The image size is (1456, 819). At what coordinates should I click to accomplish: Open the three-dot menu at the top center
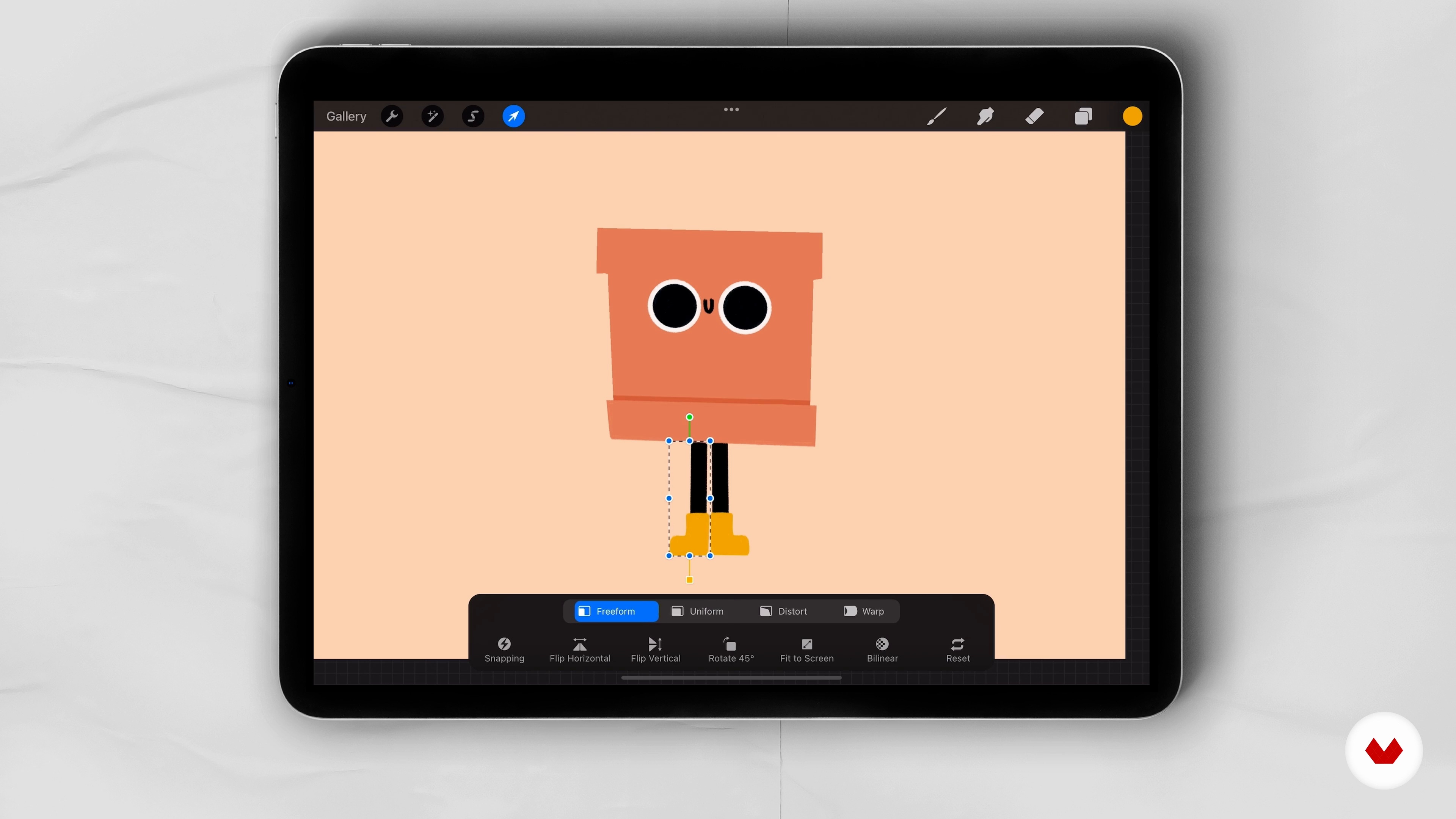coord(731,109)
